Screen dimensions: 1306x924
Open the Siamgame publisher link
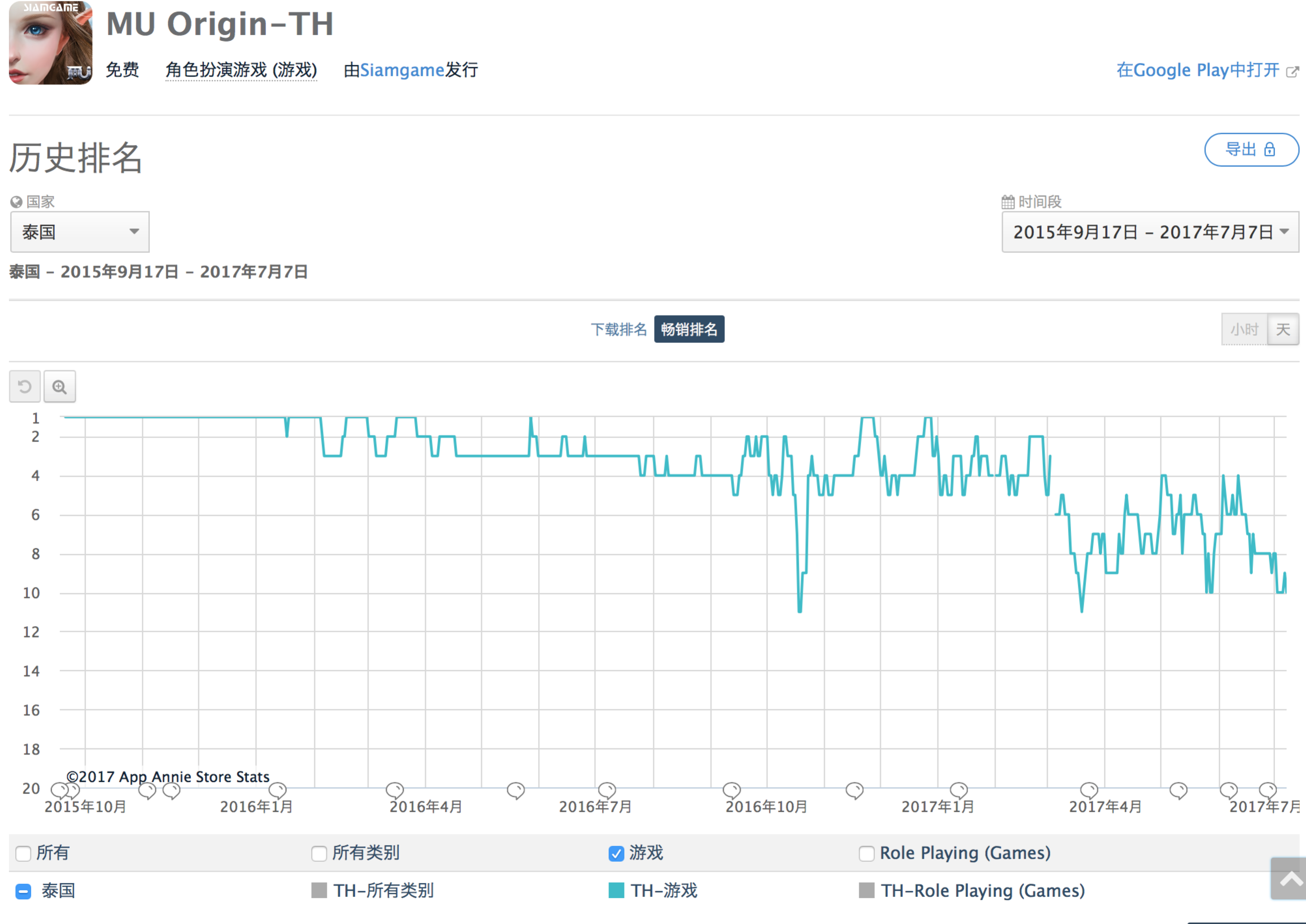402,70
